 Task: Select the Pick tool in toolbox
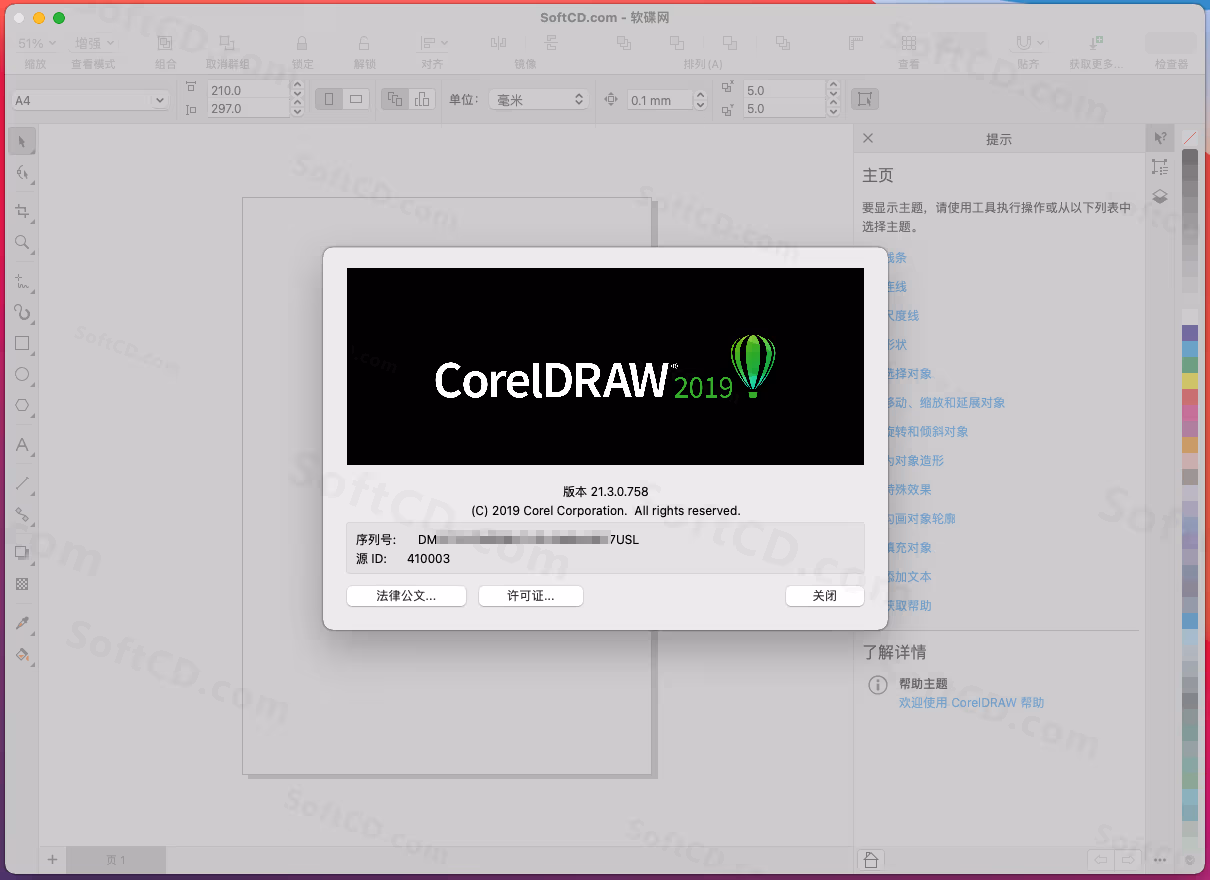coord(22,141)
